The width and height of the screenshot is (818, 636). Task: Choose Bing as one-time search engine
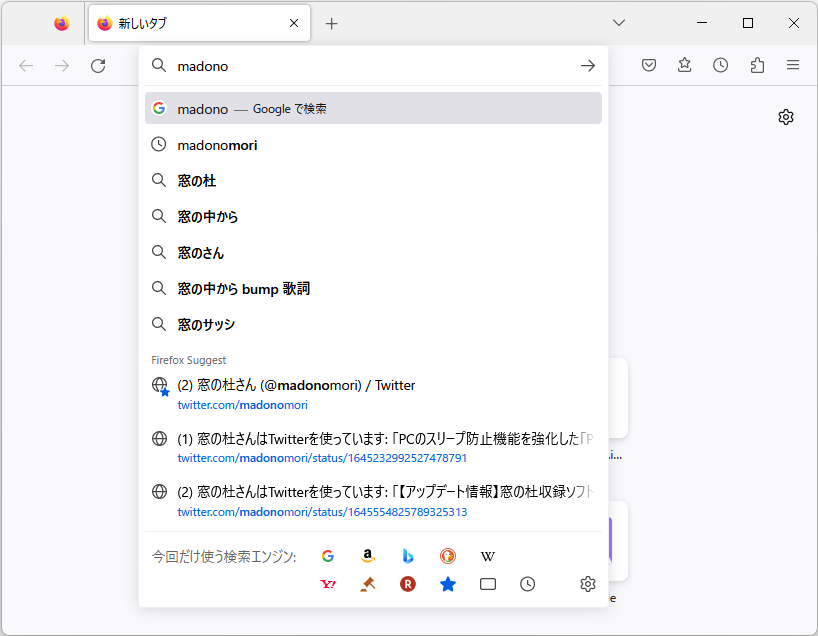click(408, 555)
